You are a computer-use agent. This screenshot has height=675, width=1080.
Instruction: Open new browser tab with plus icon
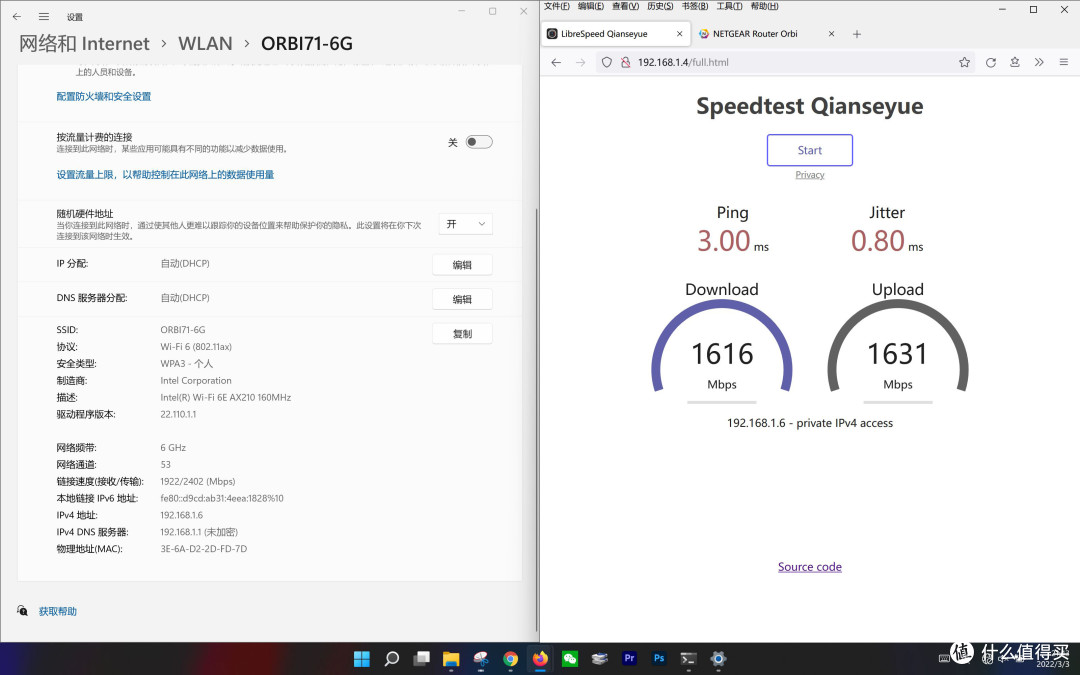[x=856, y=34]
